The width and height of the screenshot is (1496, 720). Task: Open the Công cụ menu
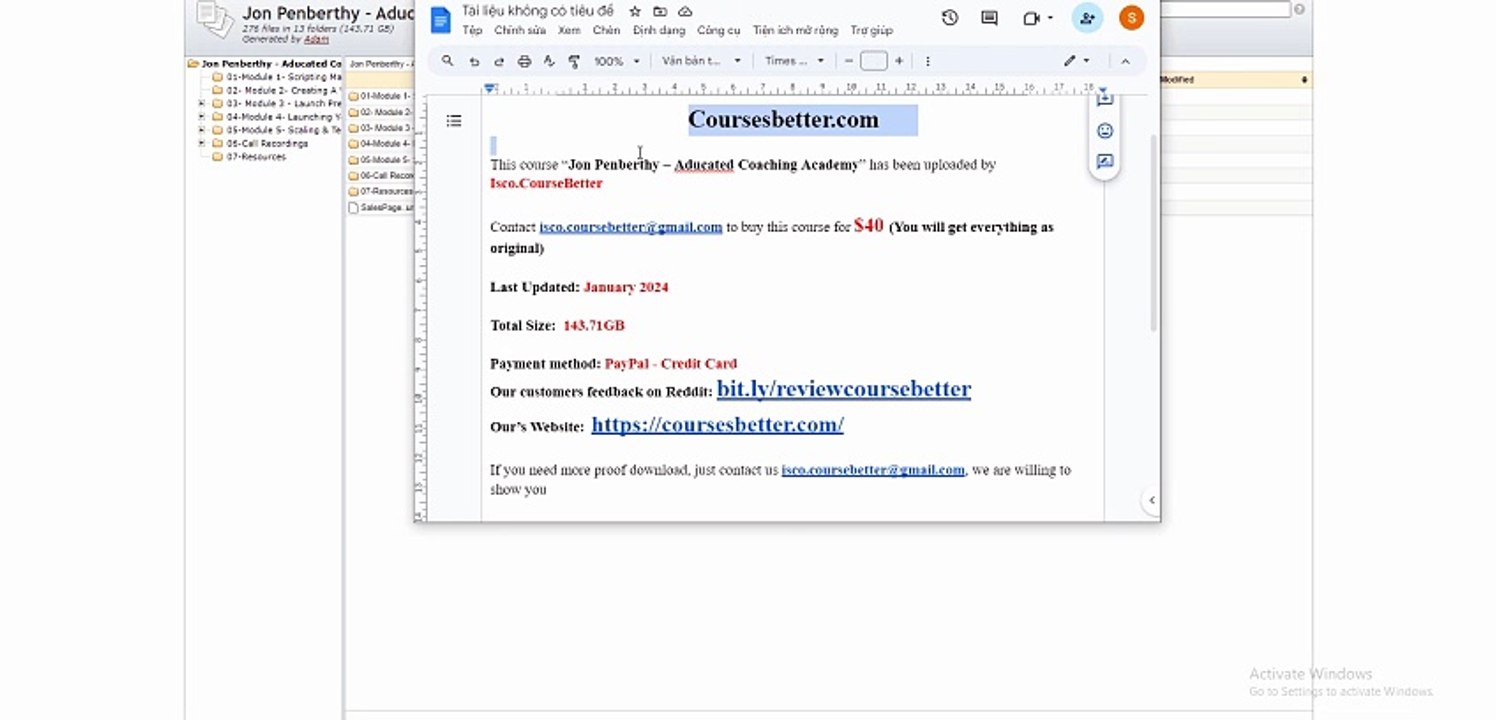[719, 31]
